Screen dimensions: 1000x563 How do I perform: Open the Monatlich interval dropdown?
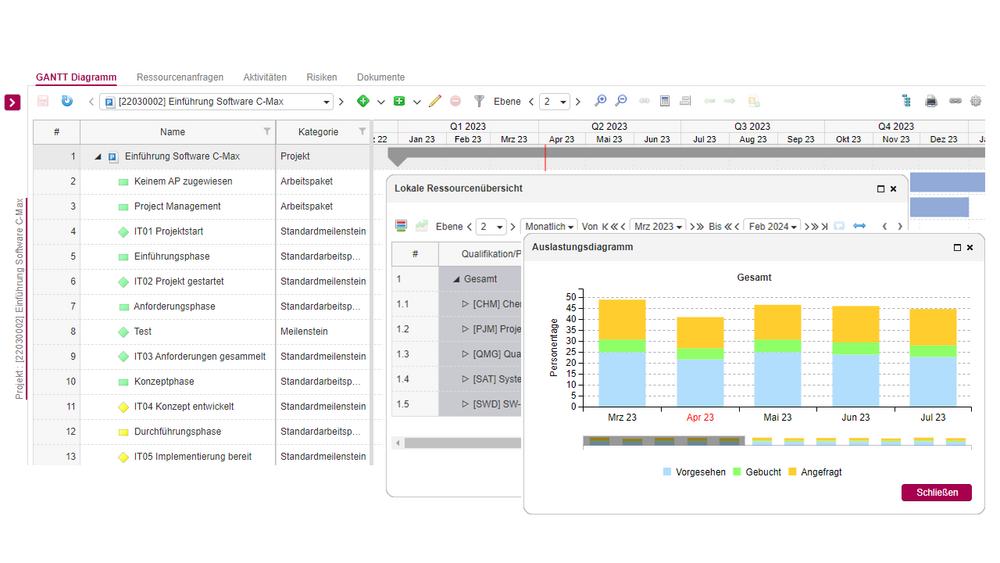pos(549,227)
